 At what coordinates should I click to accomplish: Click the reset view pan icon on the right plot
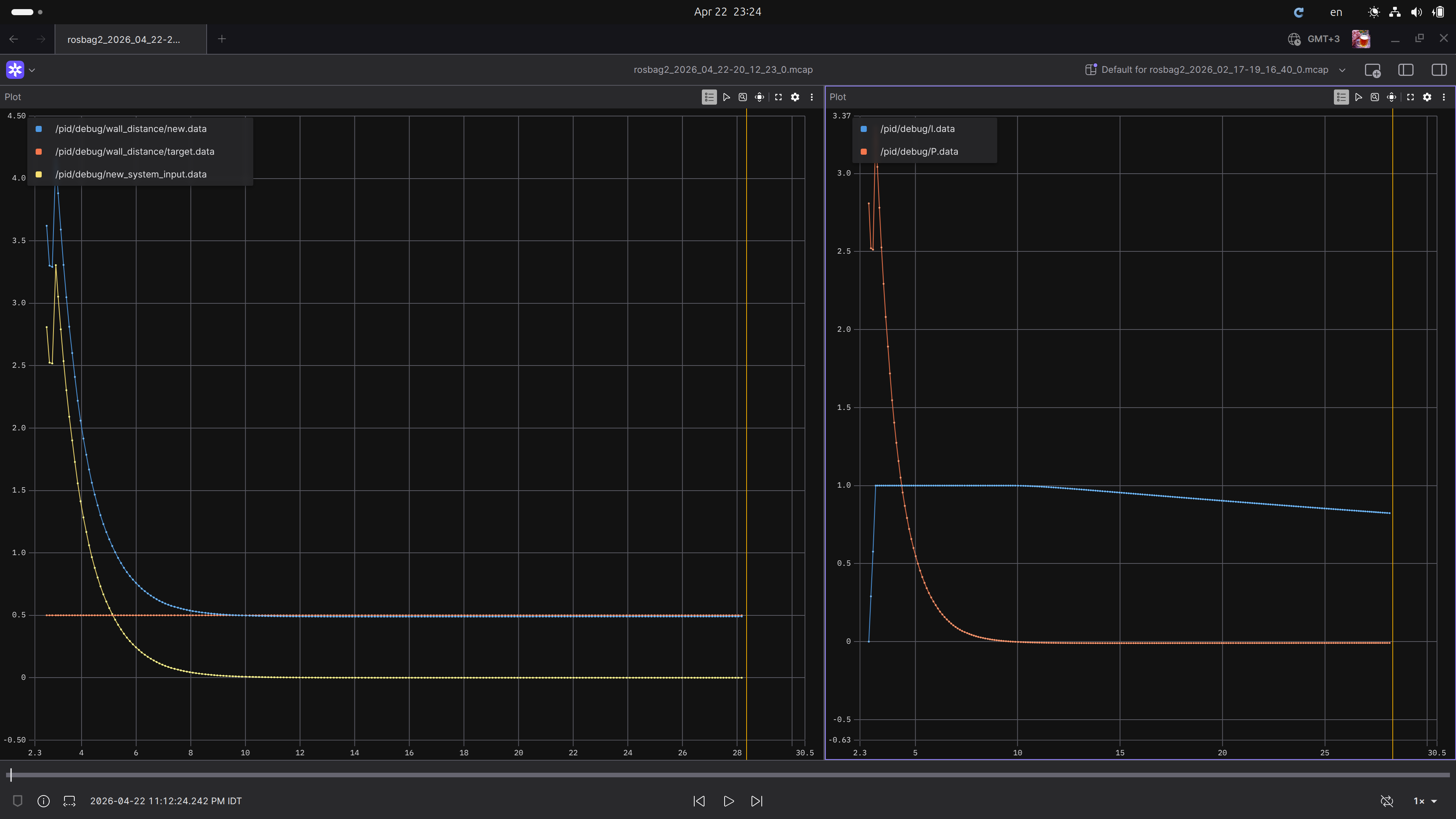point(1392,97)
